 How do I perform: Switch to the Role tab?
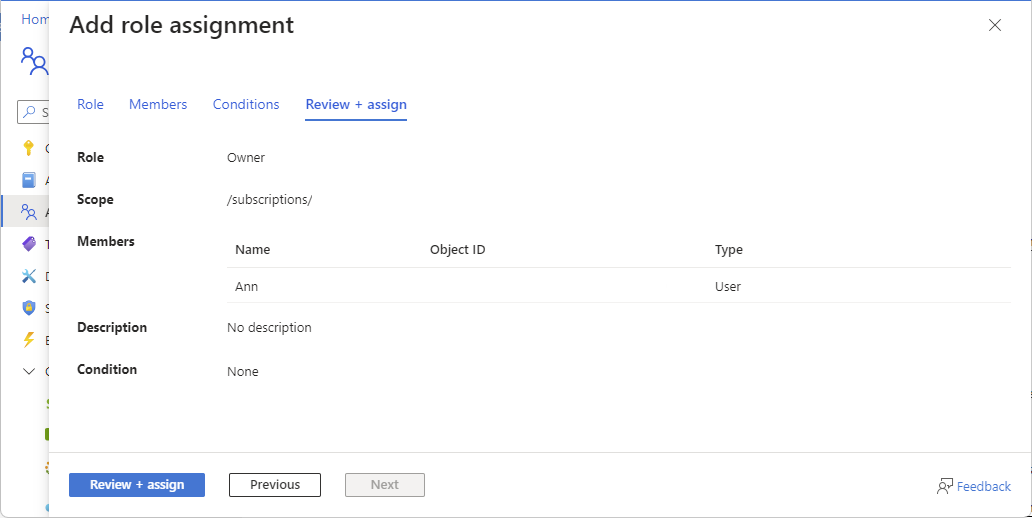coord(90,105)
